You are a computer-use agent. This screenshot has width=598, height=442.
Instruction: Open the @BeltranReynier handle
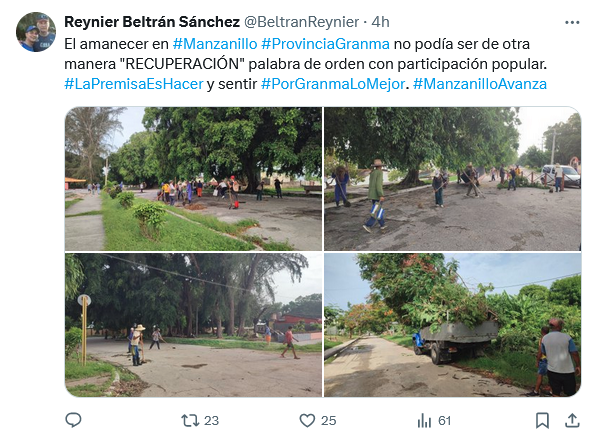(301, 22)
